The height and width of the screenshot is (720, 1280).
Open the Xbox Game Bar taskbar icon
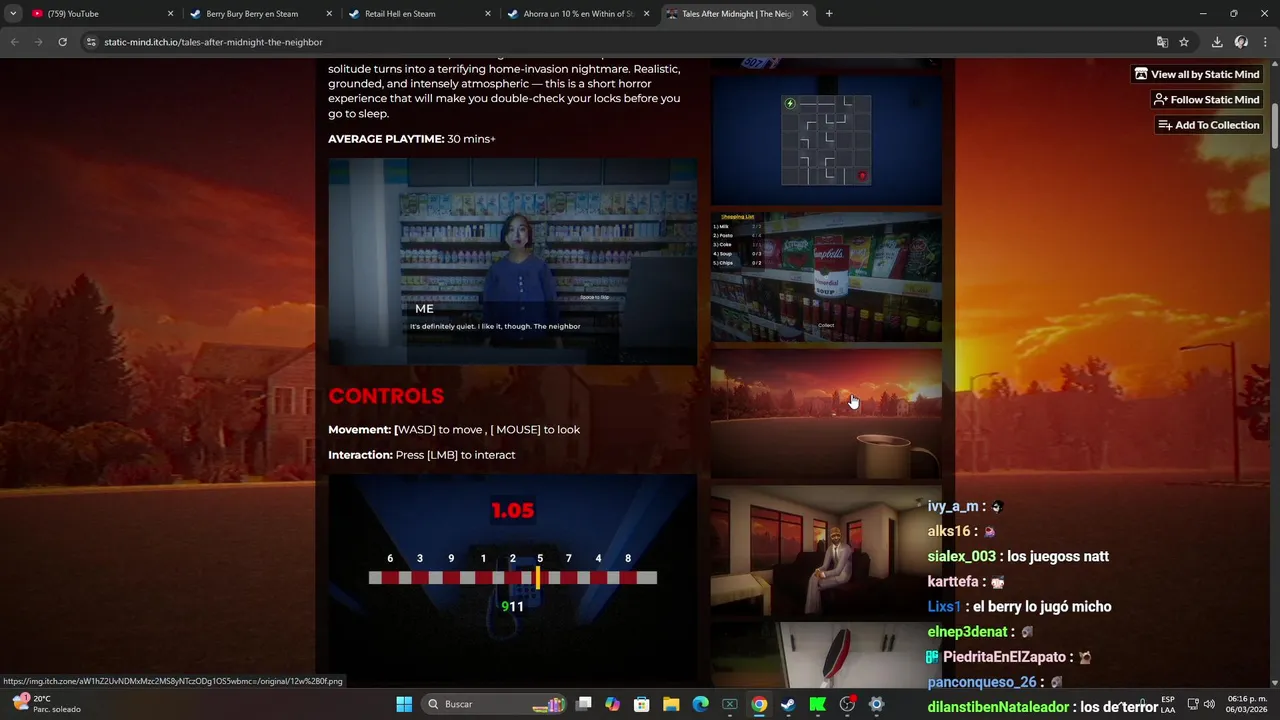730,704
